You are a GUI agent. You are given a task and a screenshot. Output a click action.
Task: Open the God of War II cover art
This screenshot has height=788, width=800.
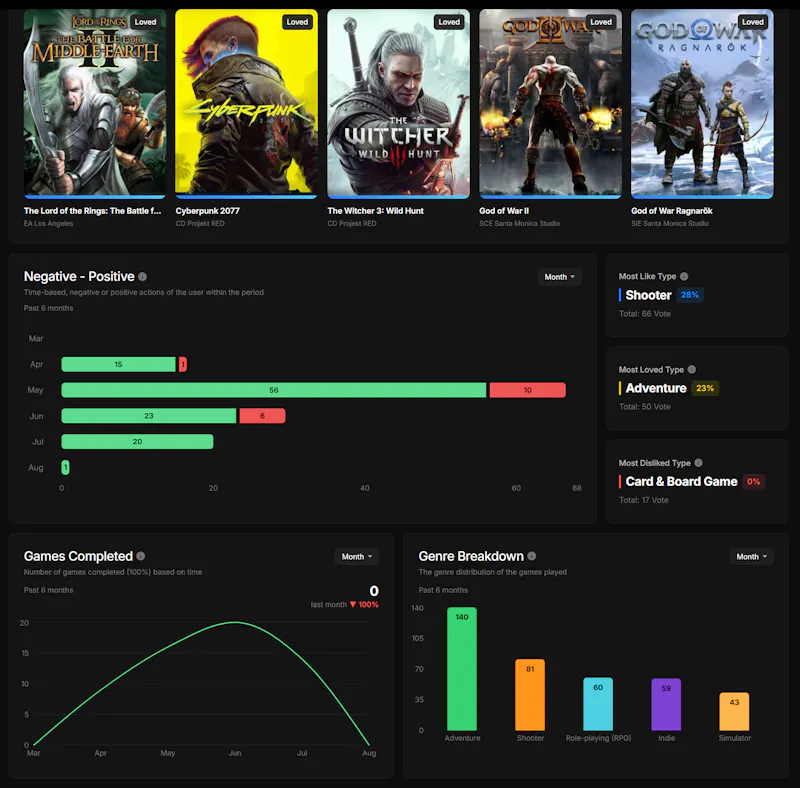point(550,104)
